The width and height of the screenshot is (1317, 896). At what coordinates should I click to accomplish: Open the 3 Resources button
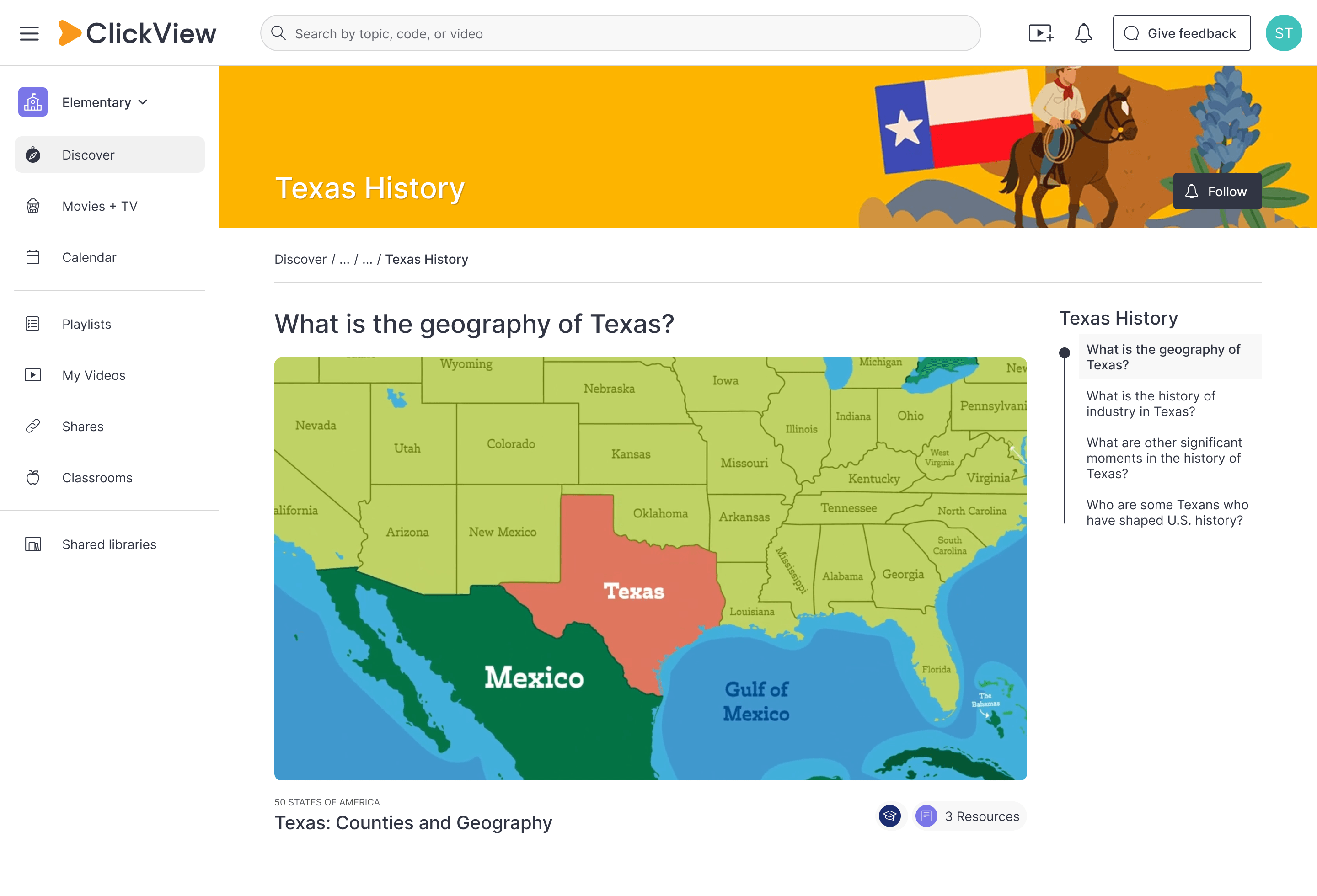click(969, 816)
